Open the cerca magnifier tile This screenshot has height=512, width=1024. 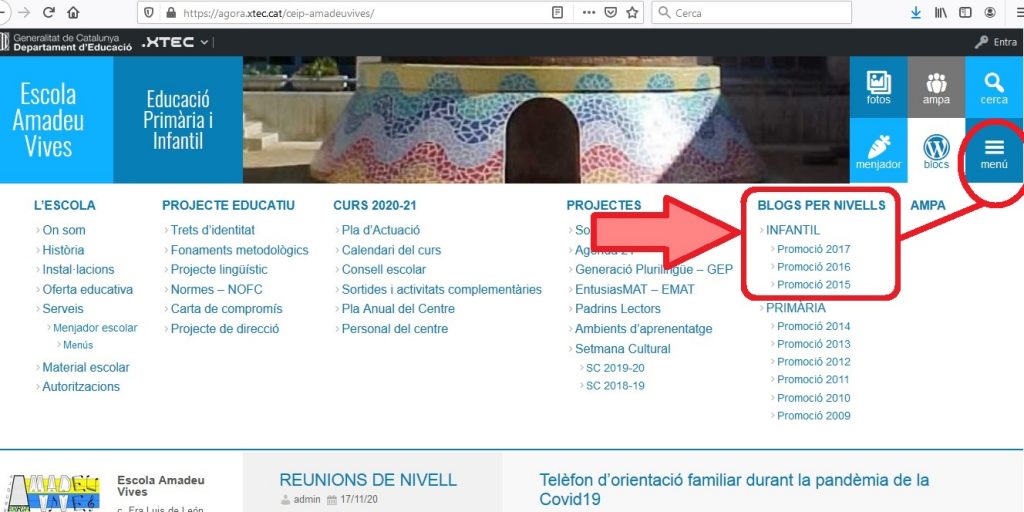(993, 87)
